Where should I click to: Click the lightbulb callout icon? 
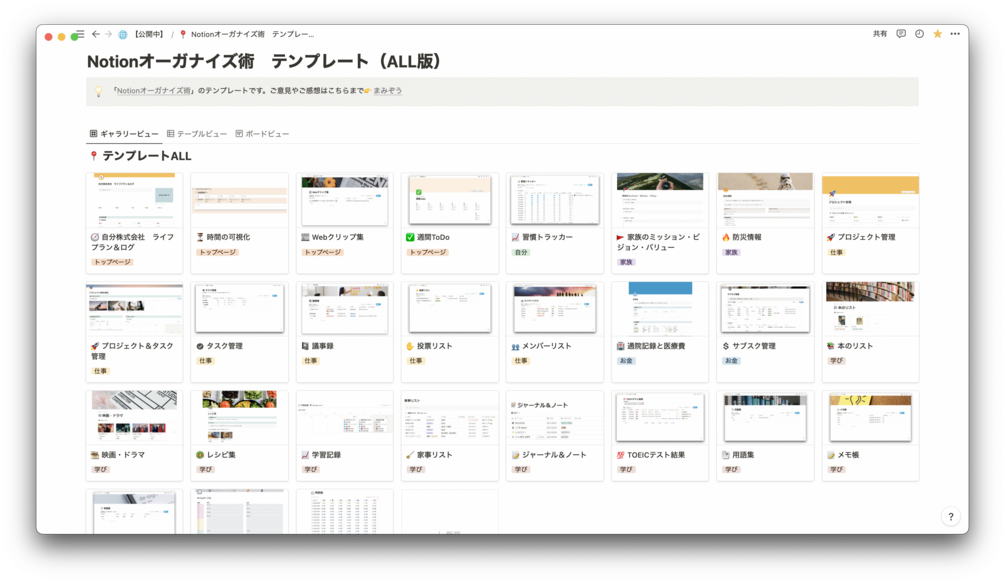pos(99,92)
